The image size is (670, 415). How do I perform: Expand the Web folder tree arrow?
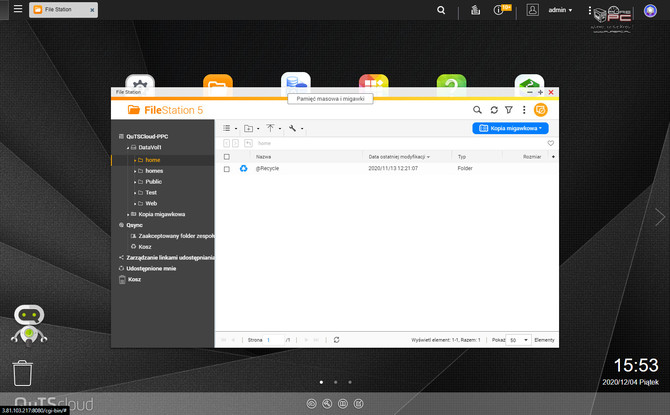point(135,203)
